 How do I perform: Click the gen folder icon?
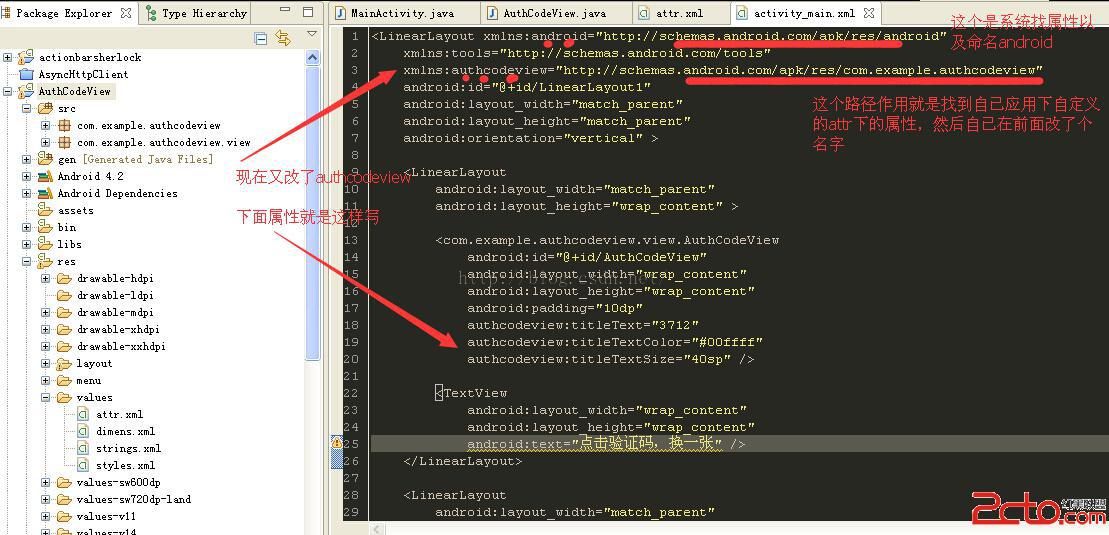[x=45, y=159]
